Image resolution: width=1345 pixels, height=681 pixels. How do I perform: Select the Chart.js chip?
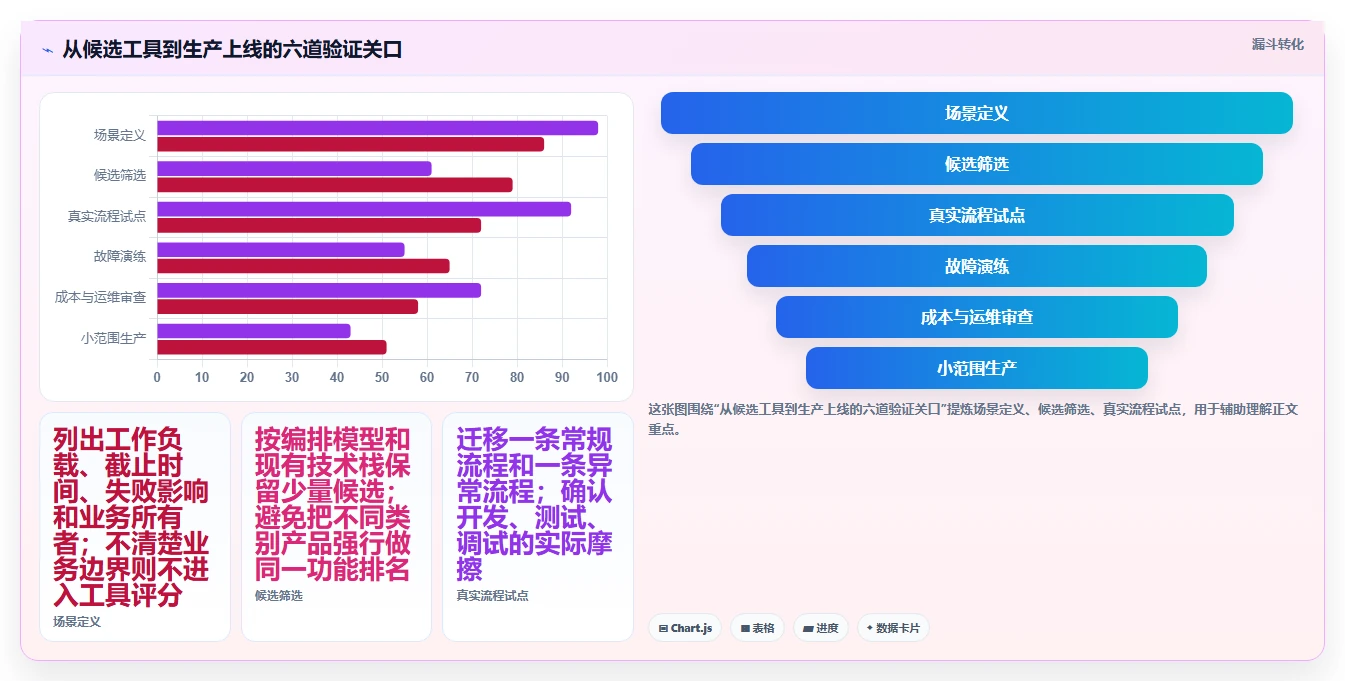pyautogui.click(x=685, y=628)
